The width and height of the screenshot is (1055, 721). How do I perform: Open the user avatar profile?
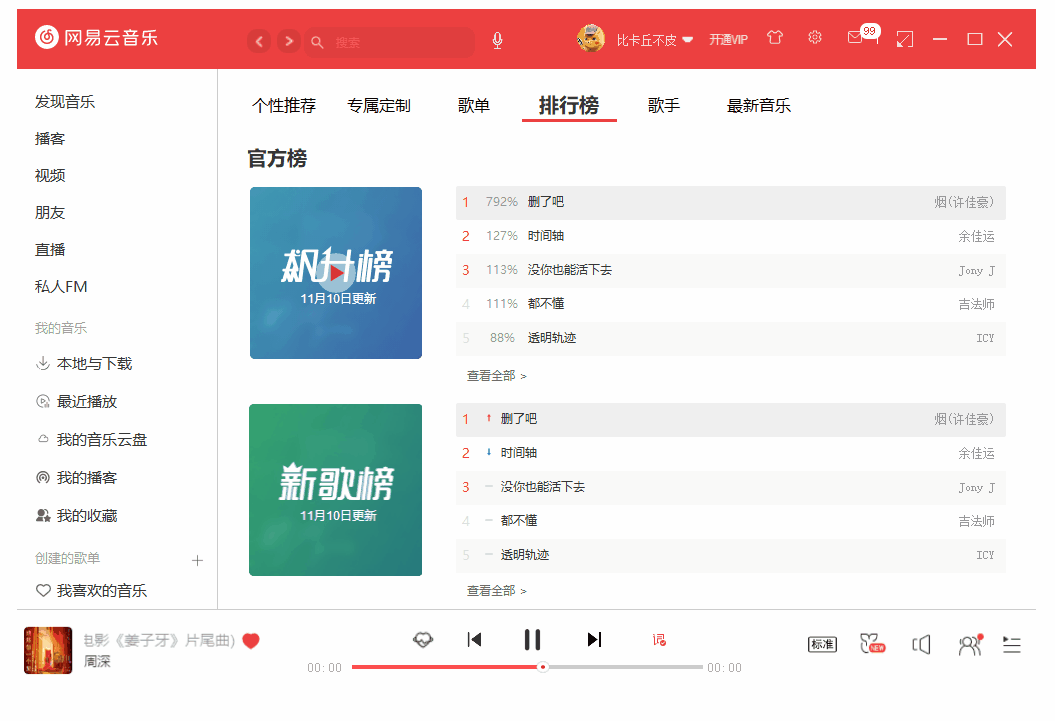[x=591, y=38]
